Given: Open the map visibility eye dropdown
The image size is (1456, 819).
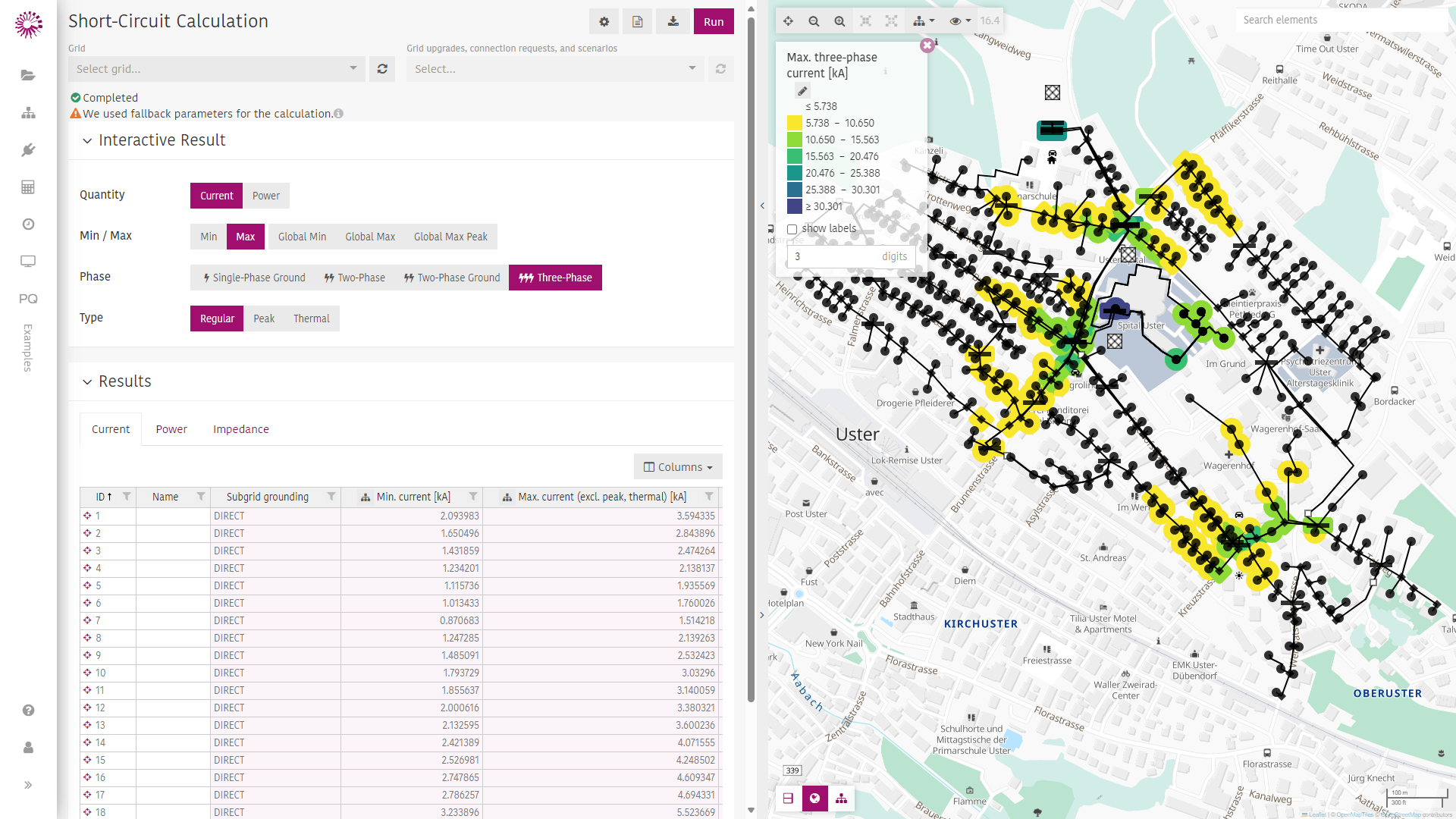Looking at the screenshot, I should click(x=959, y=21).
